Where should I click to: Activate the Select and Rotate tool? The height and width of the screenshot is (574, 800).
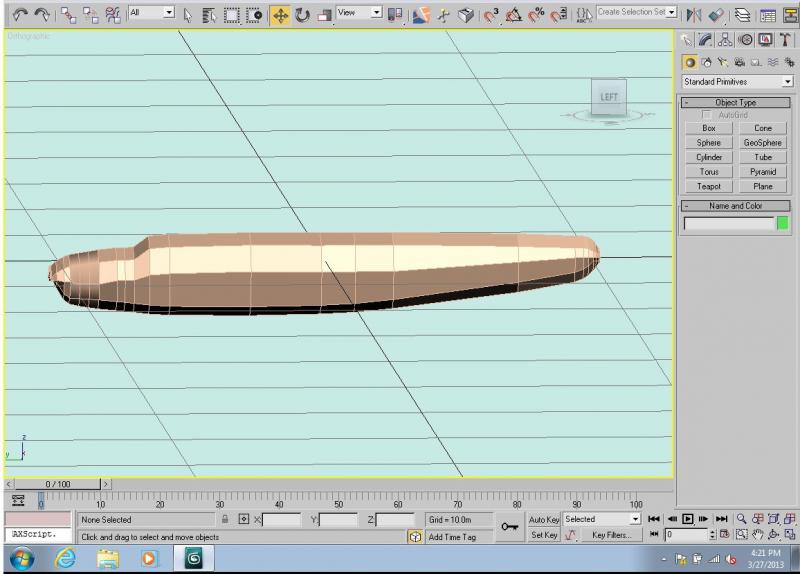point(303,15)
